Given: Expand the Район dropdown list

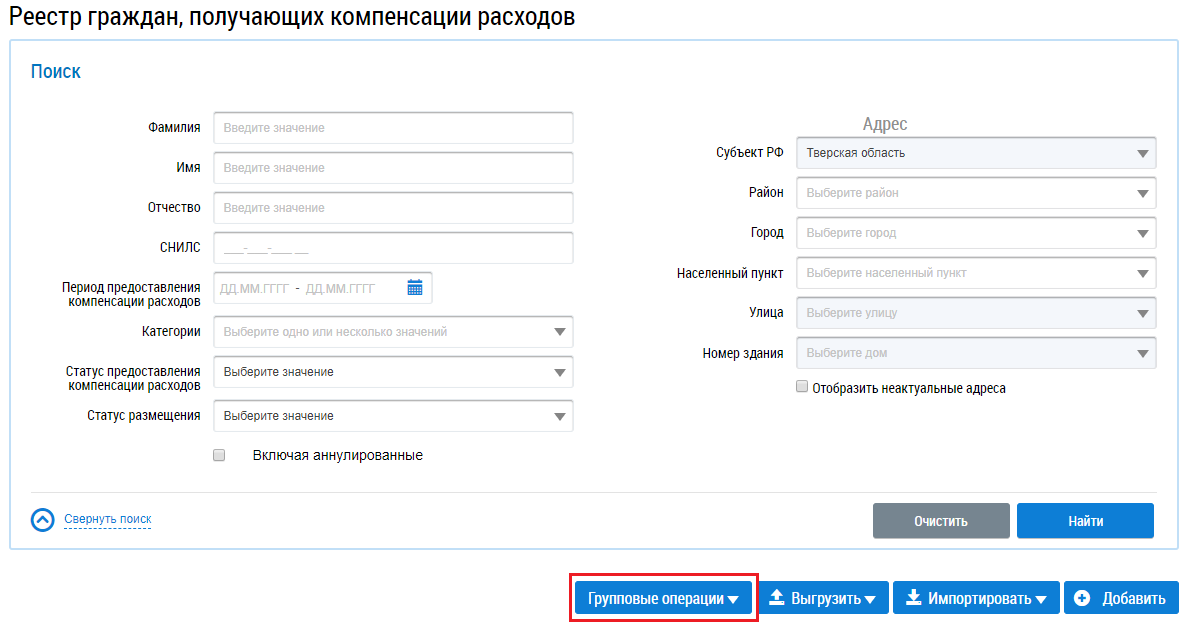Looking at the screenshot, I should coord(976,193).
